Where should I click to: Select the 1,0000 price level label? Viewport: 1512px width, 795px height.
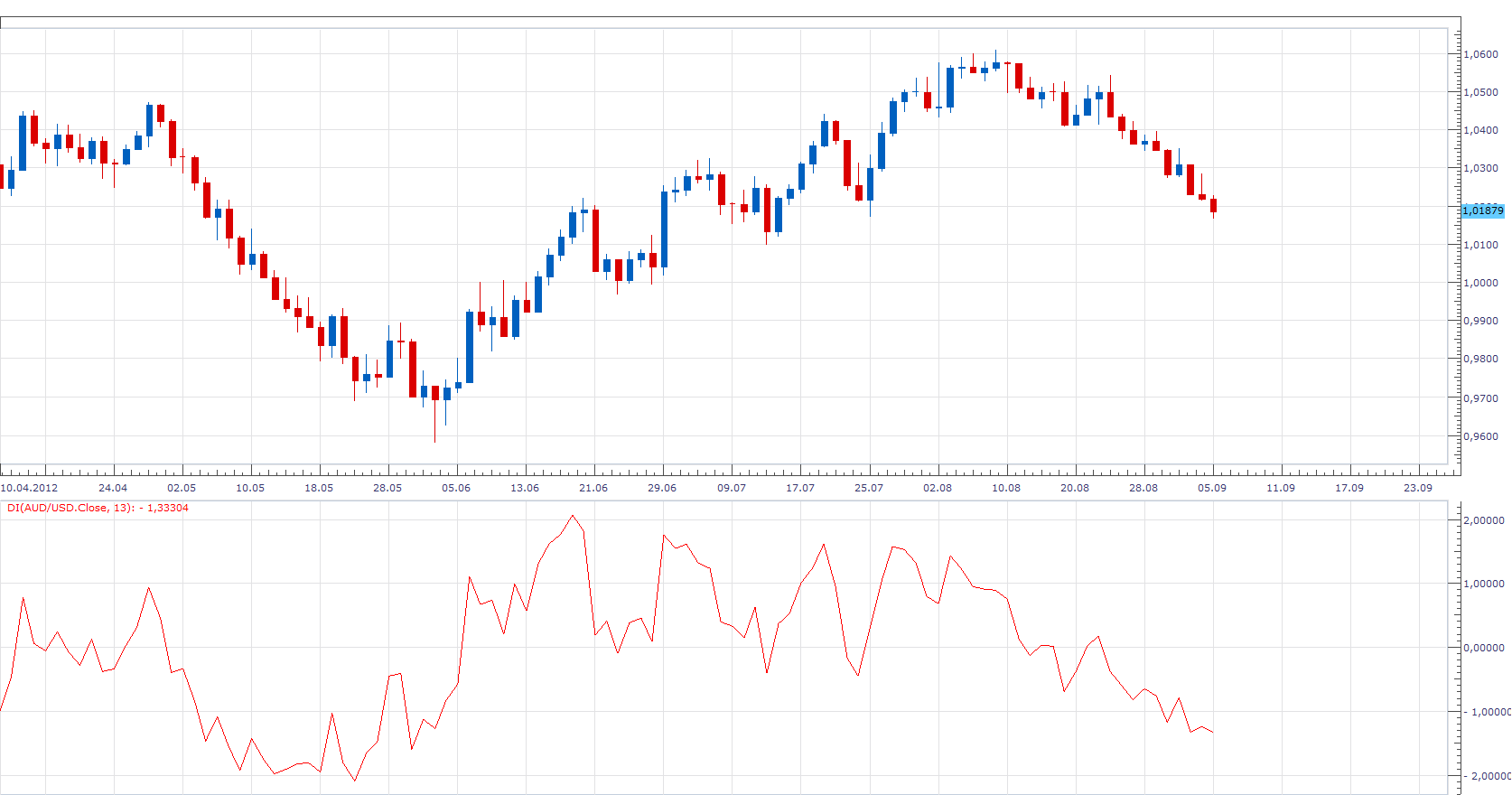(1481, 283)
